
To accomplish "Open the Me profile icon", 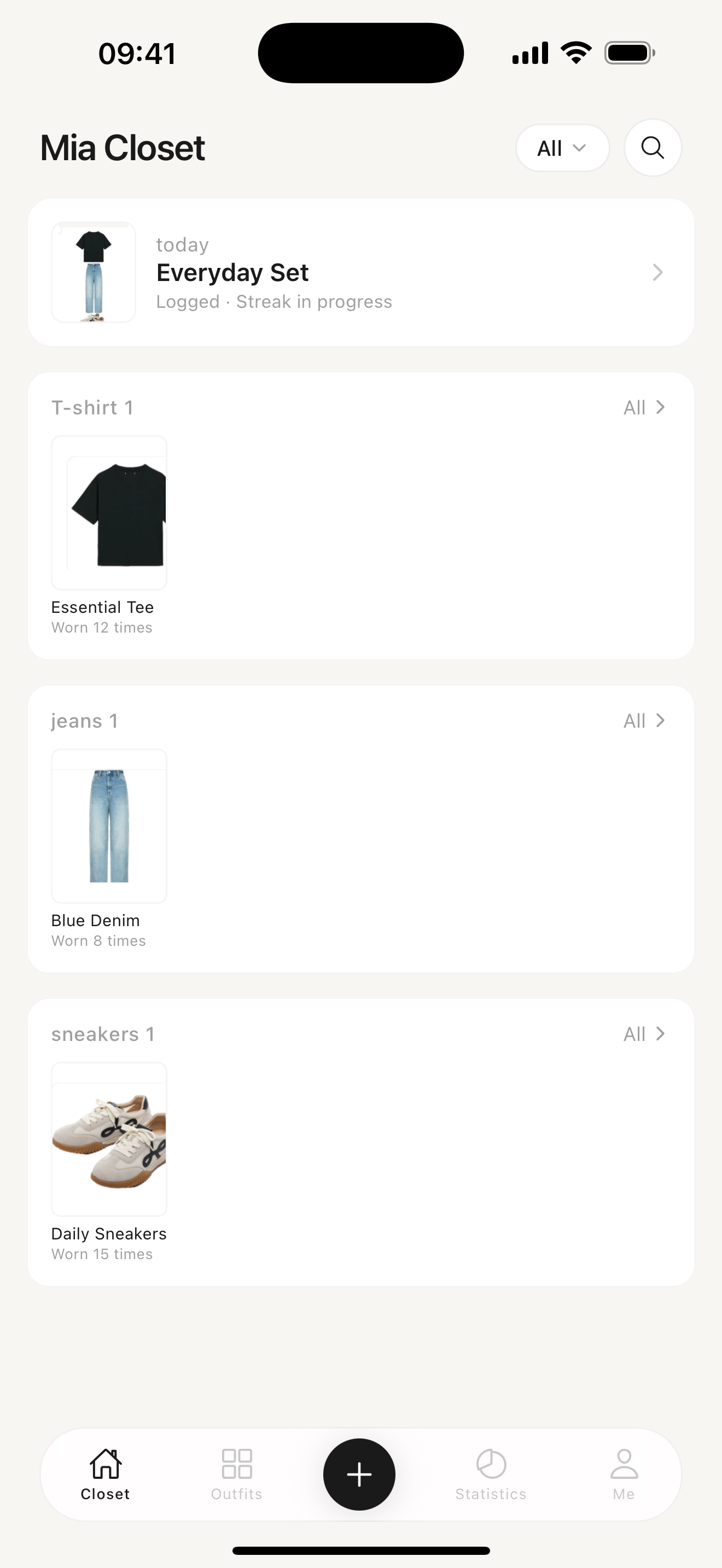I will [x=624, y=1464].
